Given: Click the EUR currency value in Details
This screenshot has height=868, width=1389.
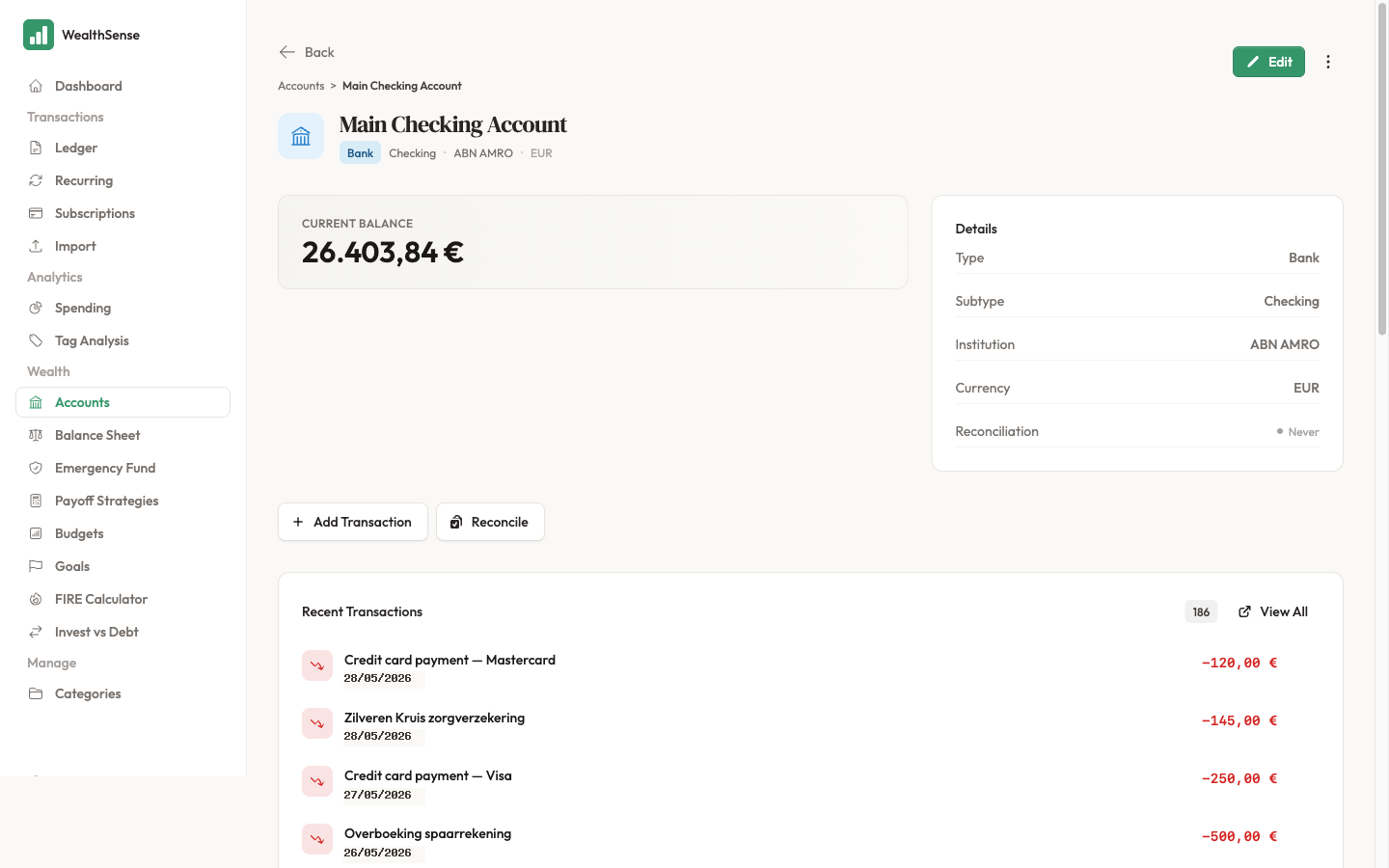Looking at the screenshot, I should click(x=1306, y=388).
